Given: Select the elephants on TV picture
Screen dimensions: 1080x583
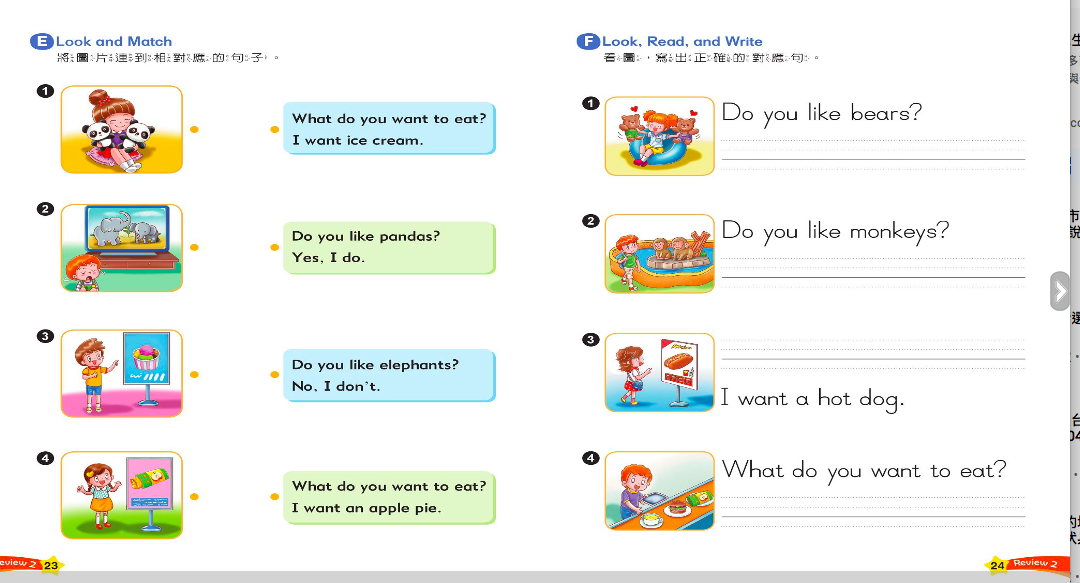Looking at the screenshot, I should [121, 248].
